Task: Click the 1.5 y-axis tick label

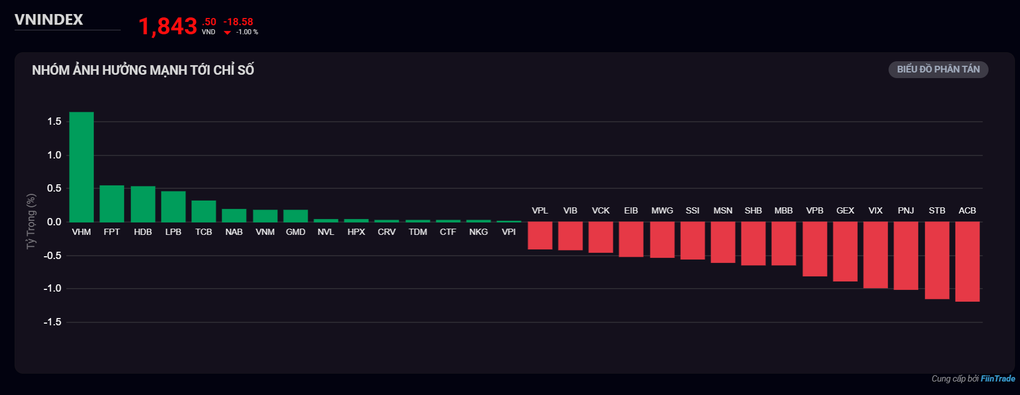Action: (x=54, y=122)
